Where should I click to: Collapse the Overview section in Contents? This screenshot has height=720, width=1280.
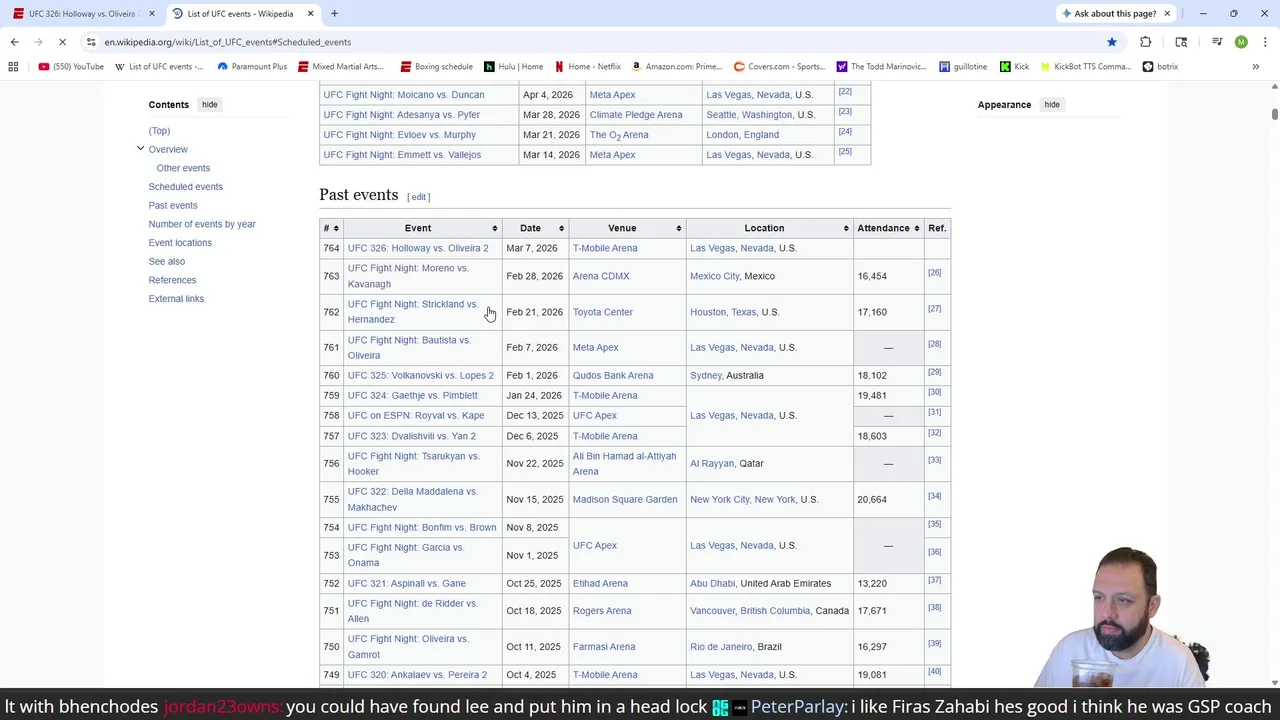140,149
